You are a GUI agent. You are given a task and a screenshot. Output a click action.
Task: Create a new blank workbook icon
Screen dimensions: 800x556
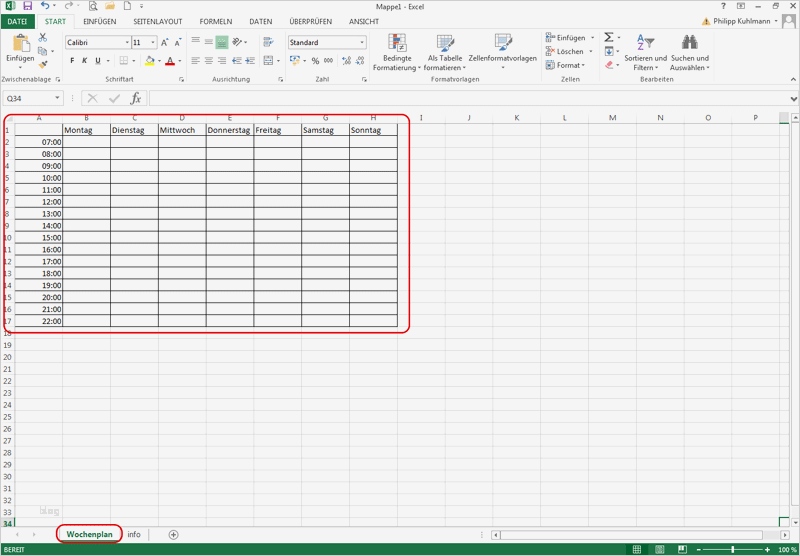click(127, 6)
